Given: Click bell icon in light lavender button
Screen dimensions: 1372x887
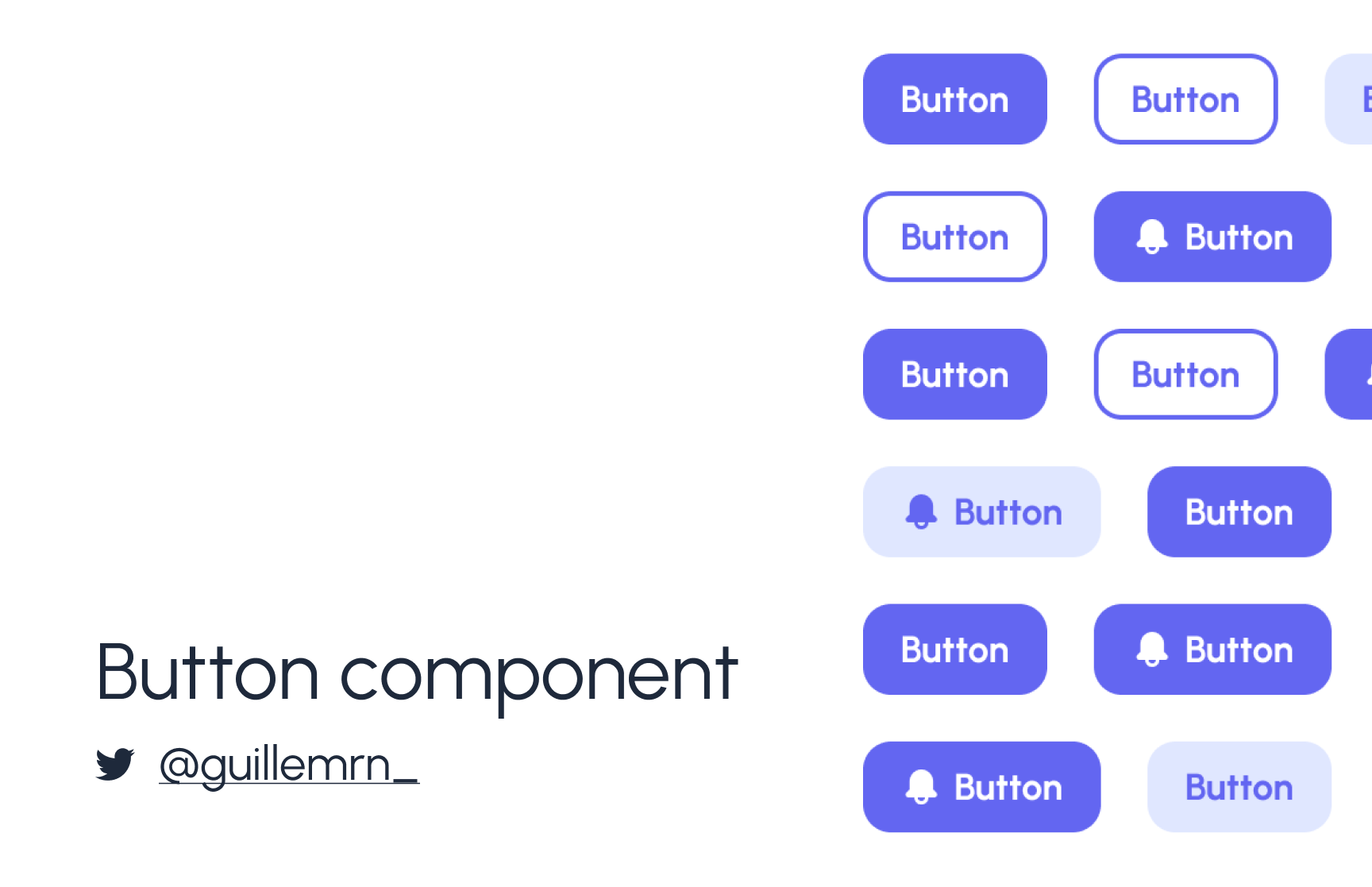Looking at the screenshot, I should point(921,512).
